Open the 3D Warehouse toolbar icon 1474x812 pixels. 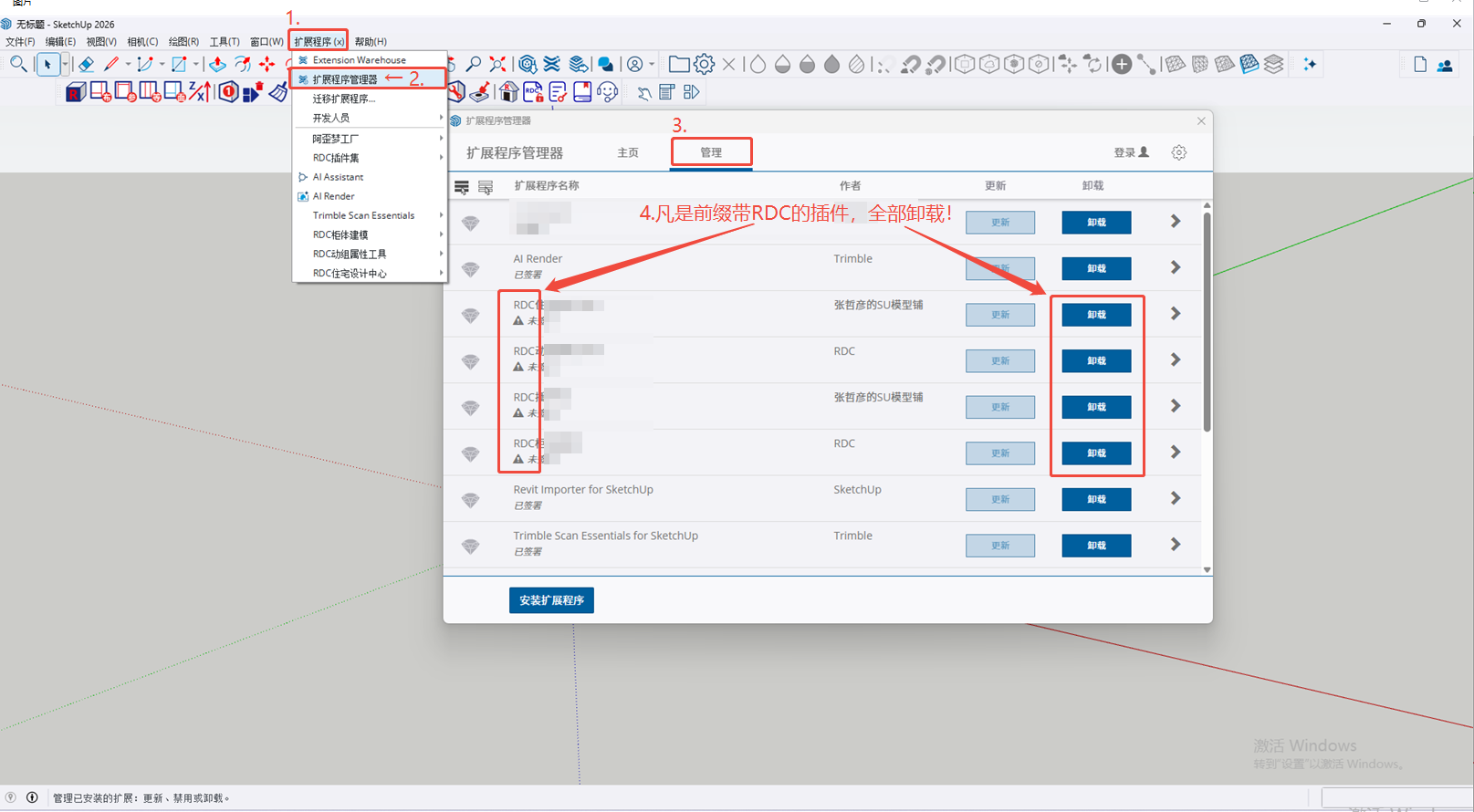tap(528, 64)
